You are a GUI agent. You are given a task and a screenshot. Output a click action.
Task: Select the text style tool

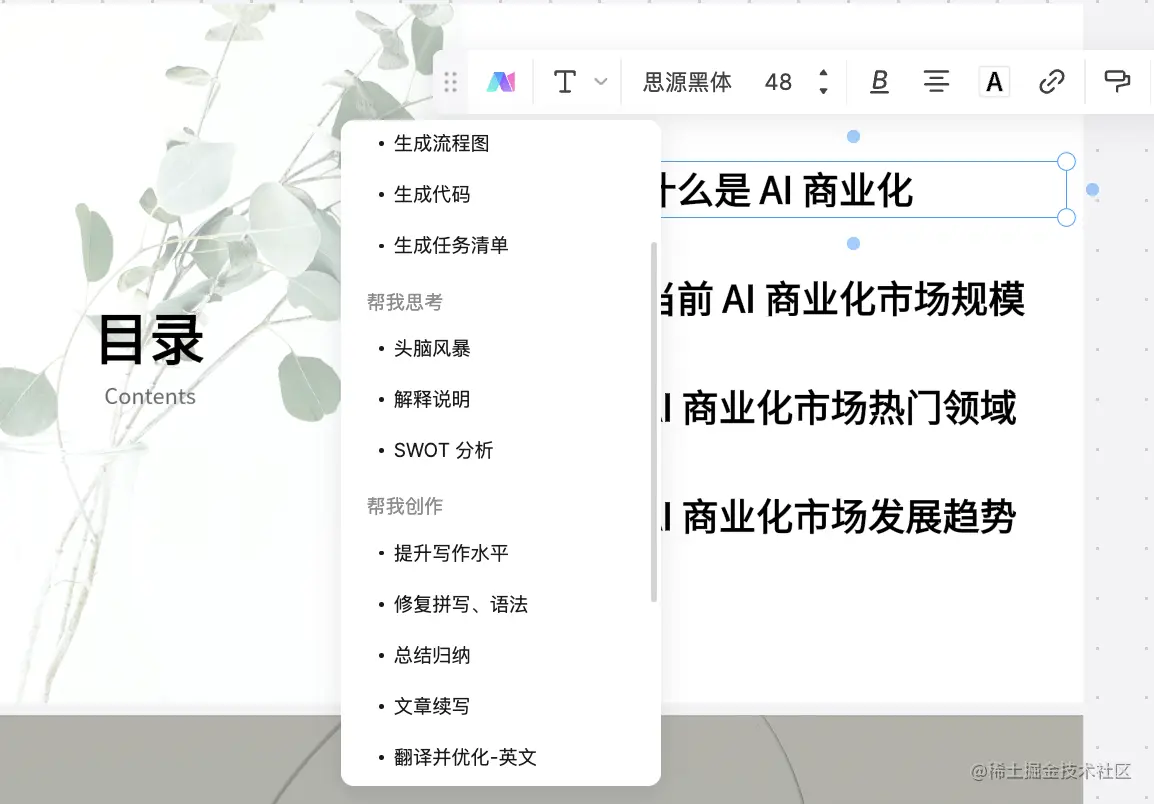[x=563, y=81]
